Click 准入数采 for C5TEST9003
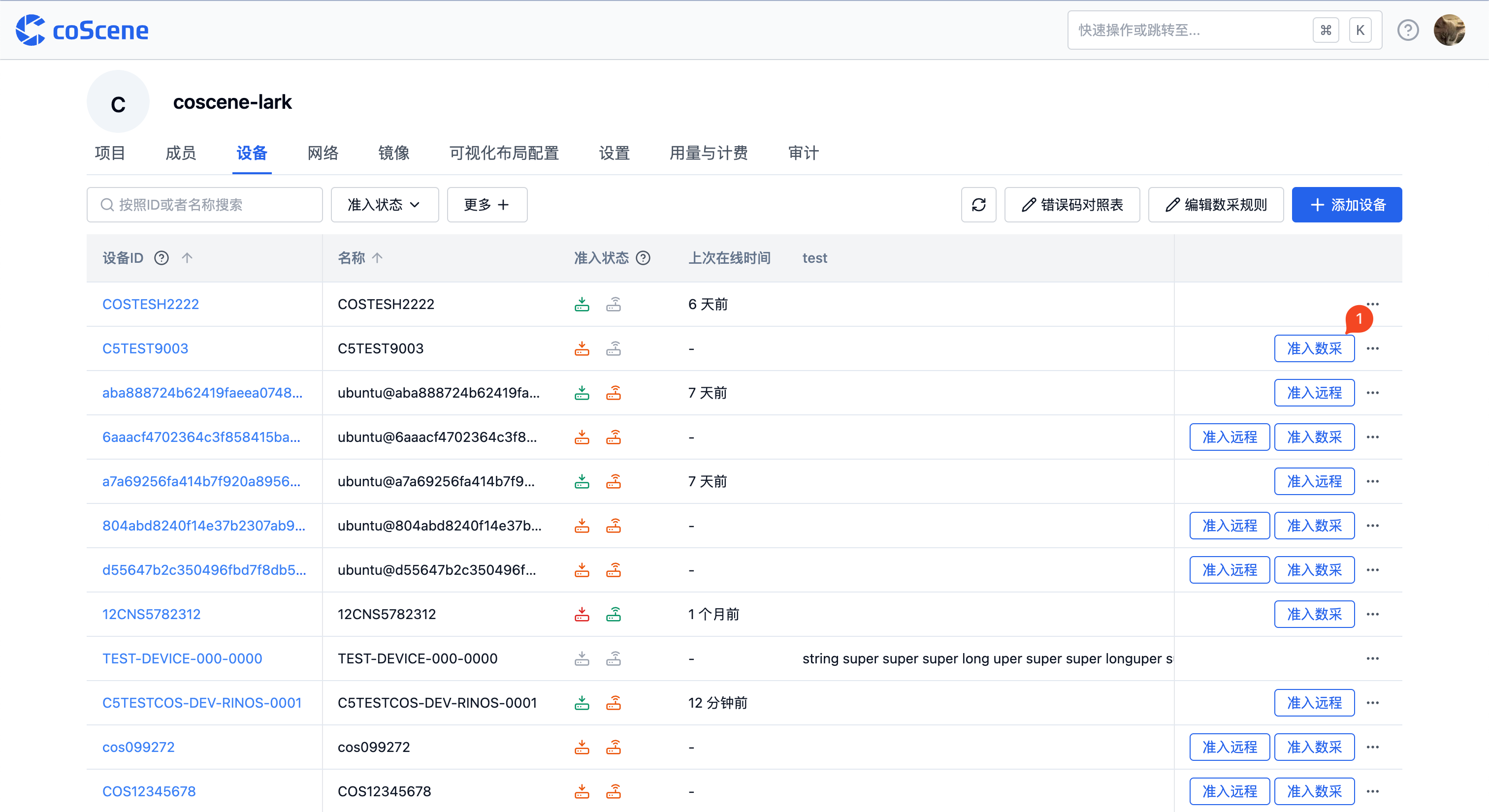The height and width of the screenshot is (812, 1489). (x=1314, y=348)
